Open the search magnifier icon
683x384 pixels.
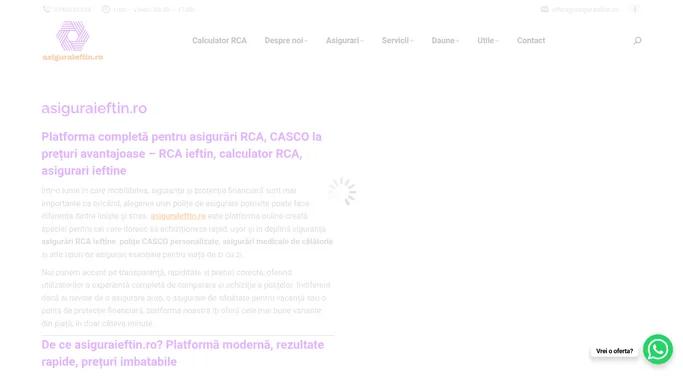point(637,40)
